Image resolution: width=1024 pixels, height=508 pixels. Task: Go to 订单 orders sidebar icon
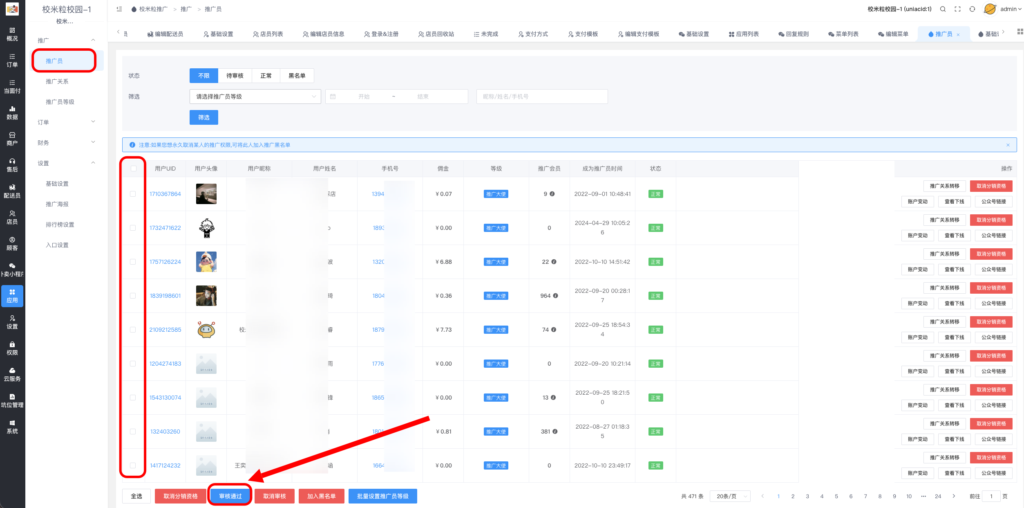tap(12, 62)
